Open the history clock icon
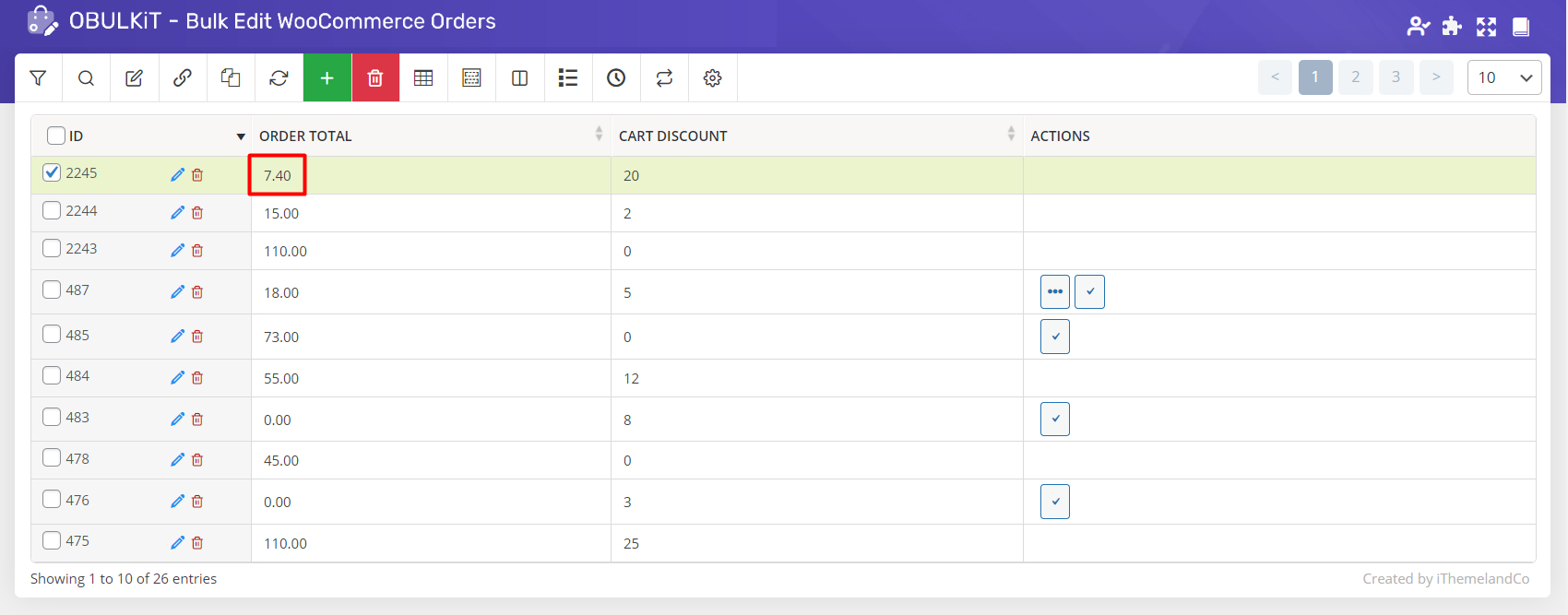Image resolution: width=1568 pixels, height=615 pixels. (x=616, y=78)
